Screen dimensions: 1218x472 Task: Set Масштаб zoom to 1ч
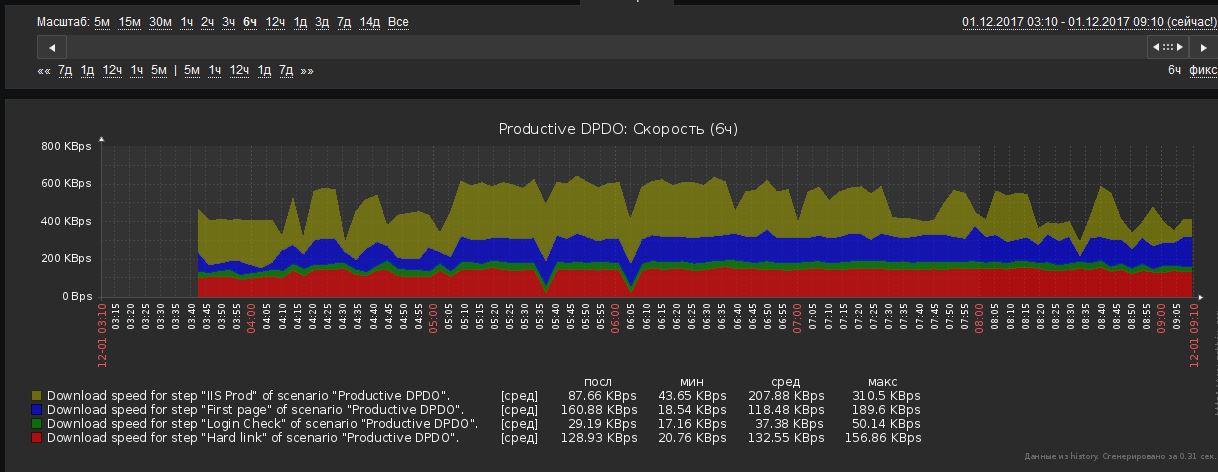(x=186, y=22)
